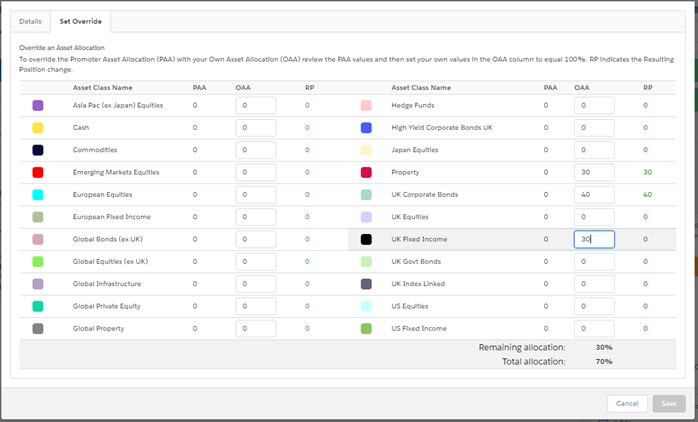
Task: Focus the OAA field for Global Private Equity
Action: pyautogui.click(x=256, y=306)
